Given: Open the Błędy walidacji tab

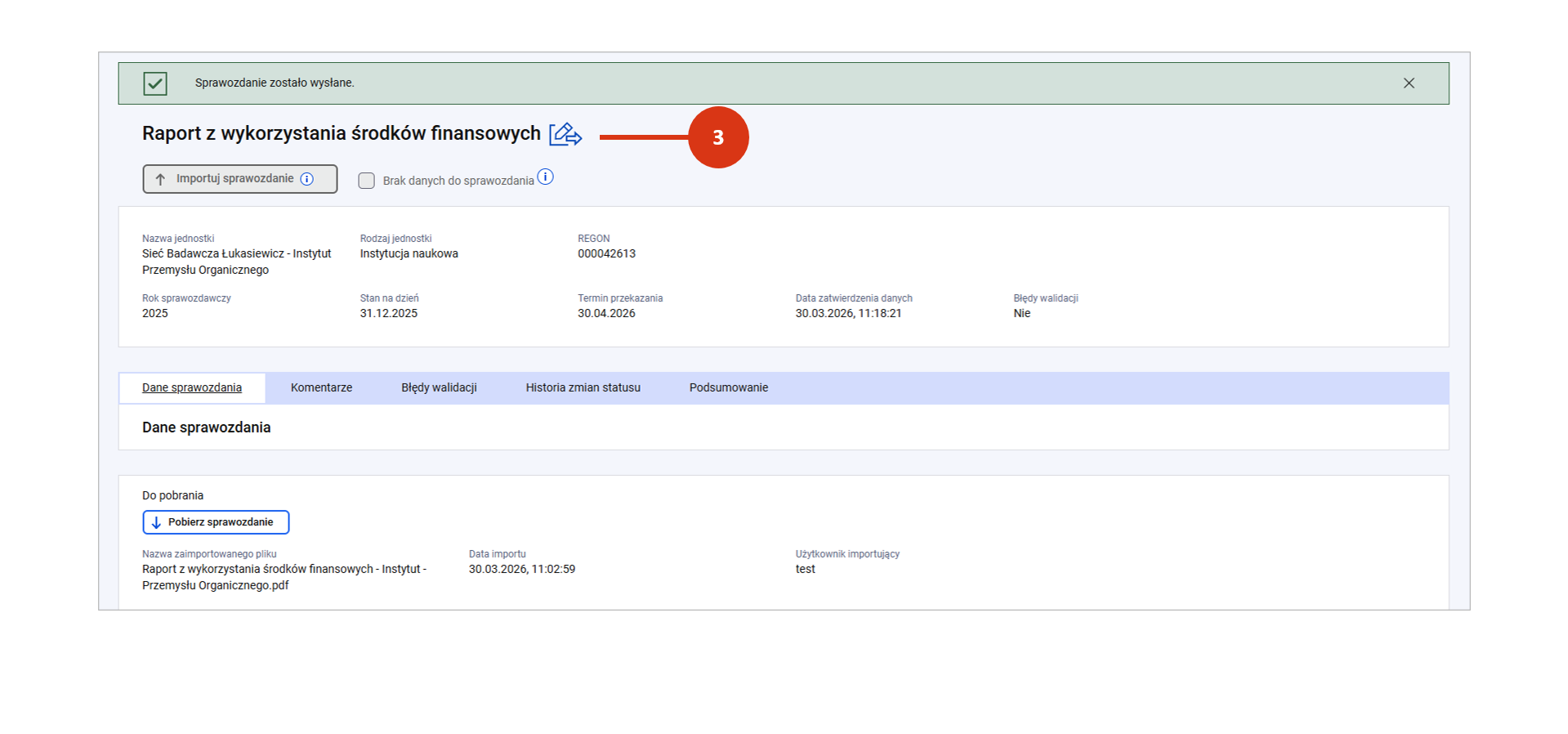Looking at the screenshot, I should (439, 388).
